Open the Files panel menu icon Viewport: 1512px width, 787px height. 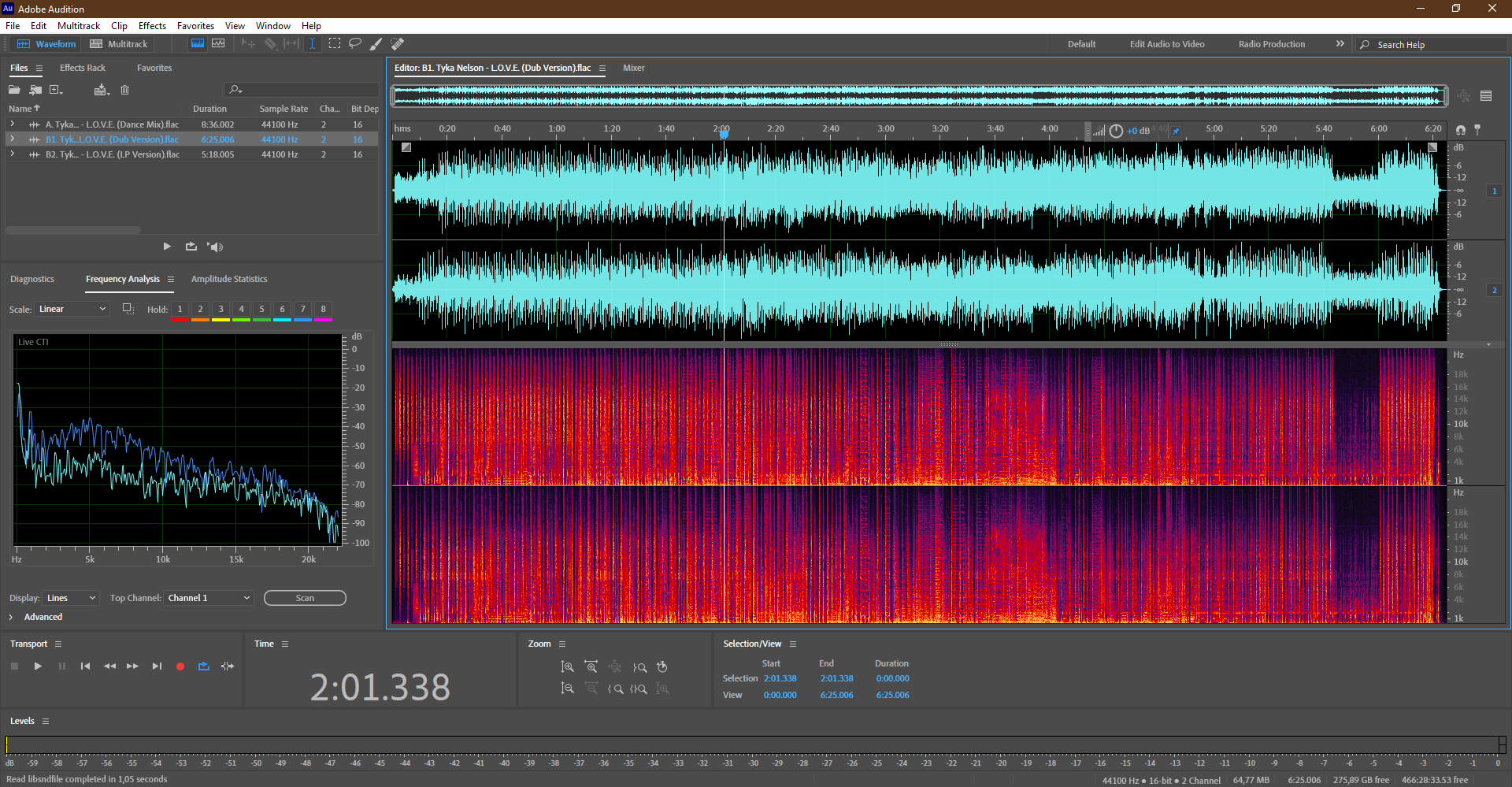(39, 69)
